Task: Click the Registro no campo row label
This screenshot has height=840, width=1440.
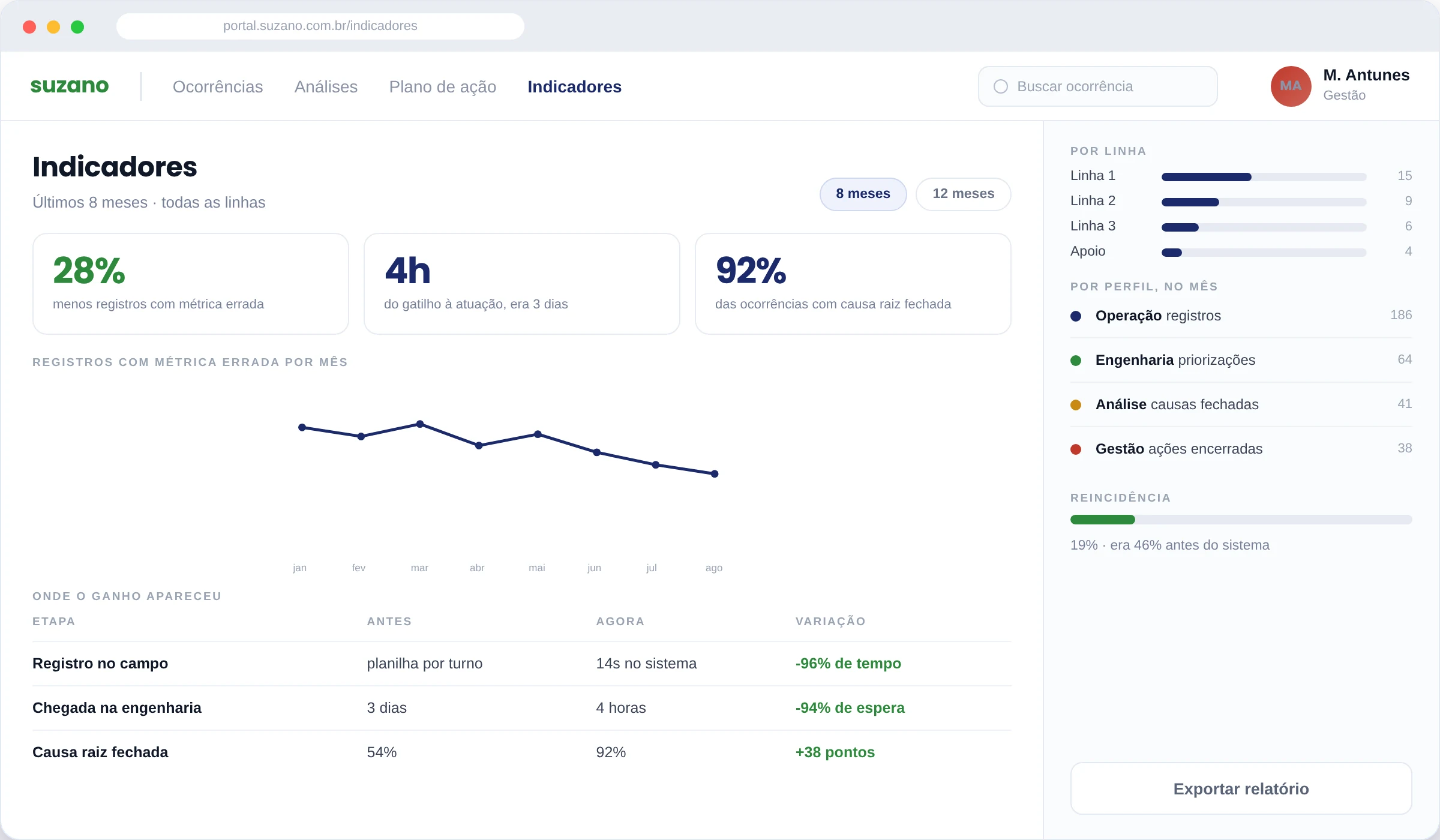Action: coord(100,664)
